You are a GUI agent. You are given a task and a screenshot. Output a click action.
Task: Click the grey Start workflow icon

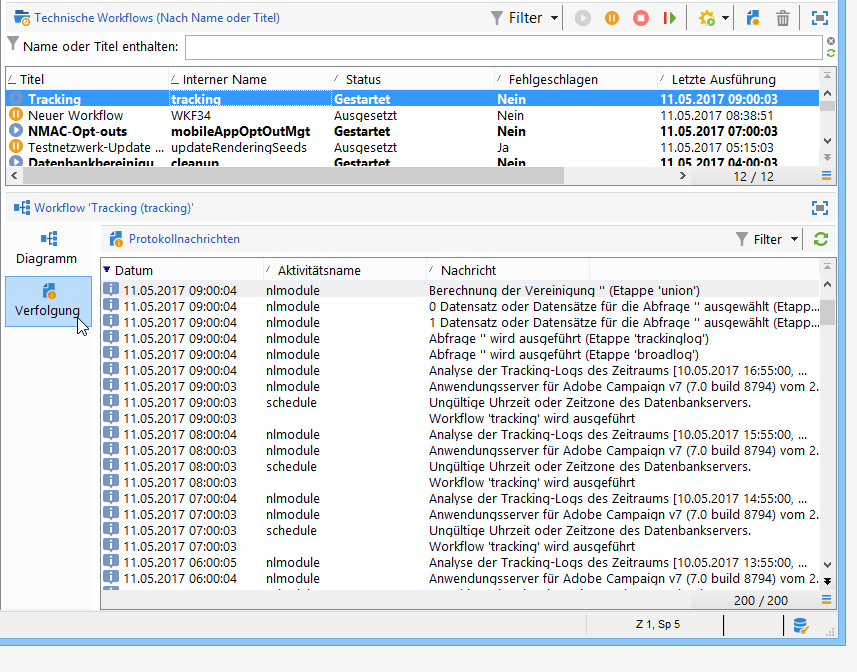pyautogui.click(x=583, y=18)
